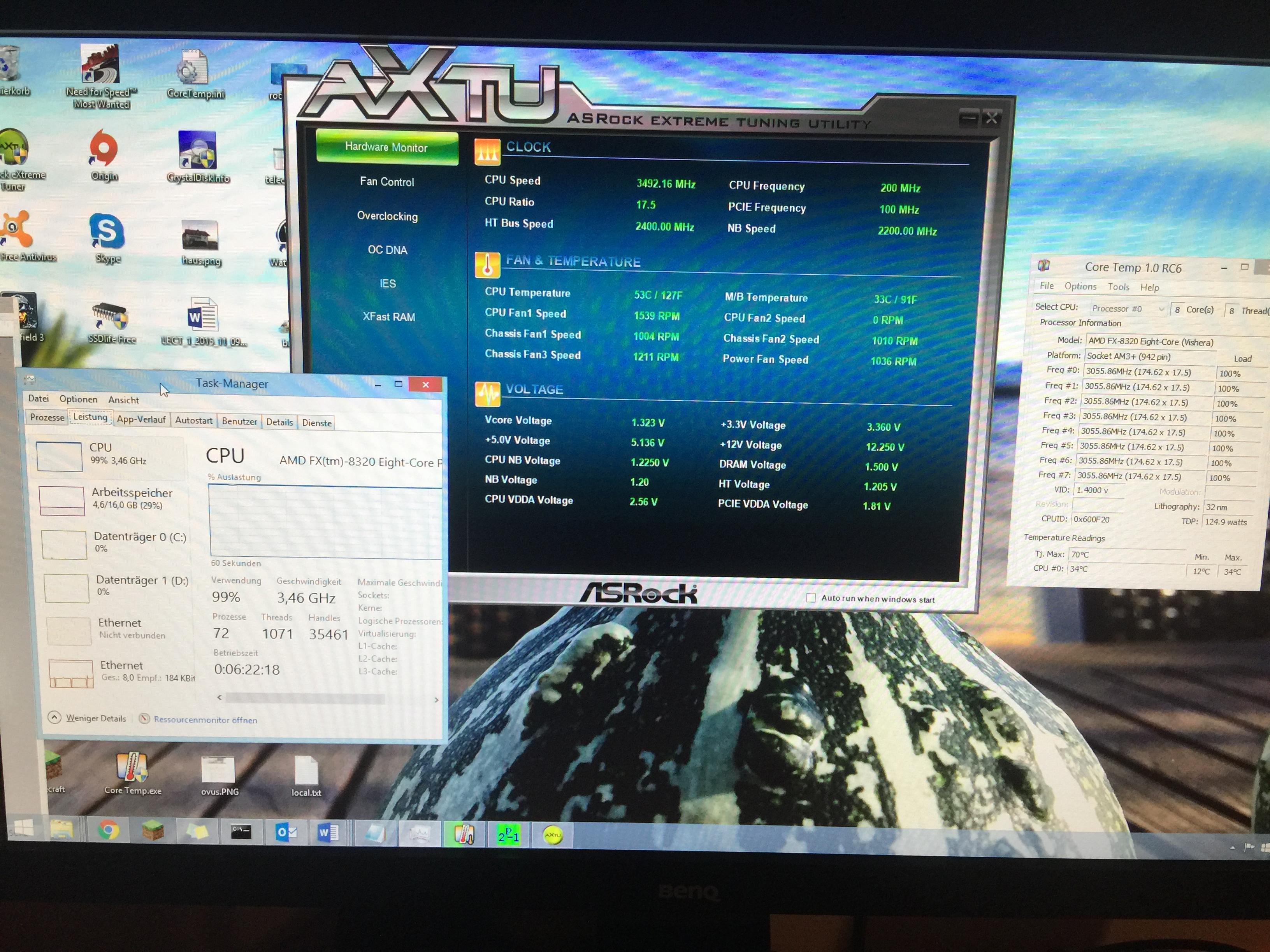The width and height of the screenshot is (1270, 952).
Task: Open Ansicht menu in Task-Manager
Action: (x=123, y=400)
